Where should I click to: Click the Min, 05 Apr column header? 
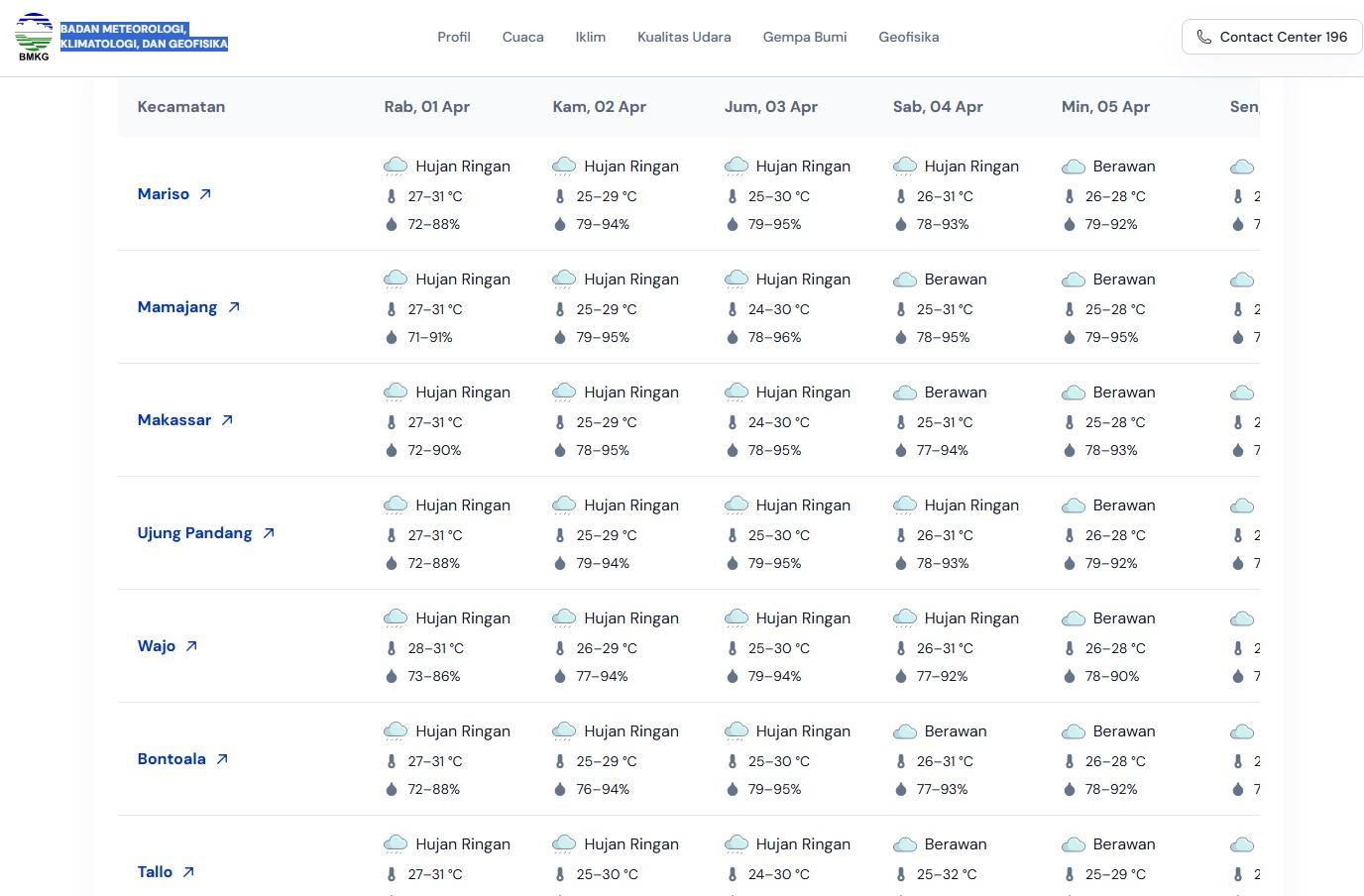click(x=1106, y=107)
